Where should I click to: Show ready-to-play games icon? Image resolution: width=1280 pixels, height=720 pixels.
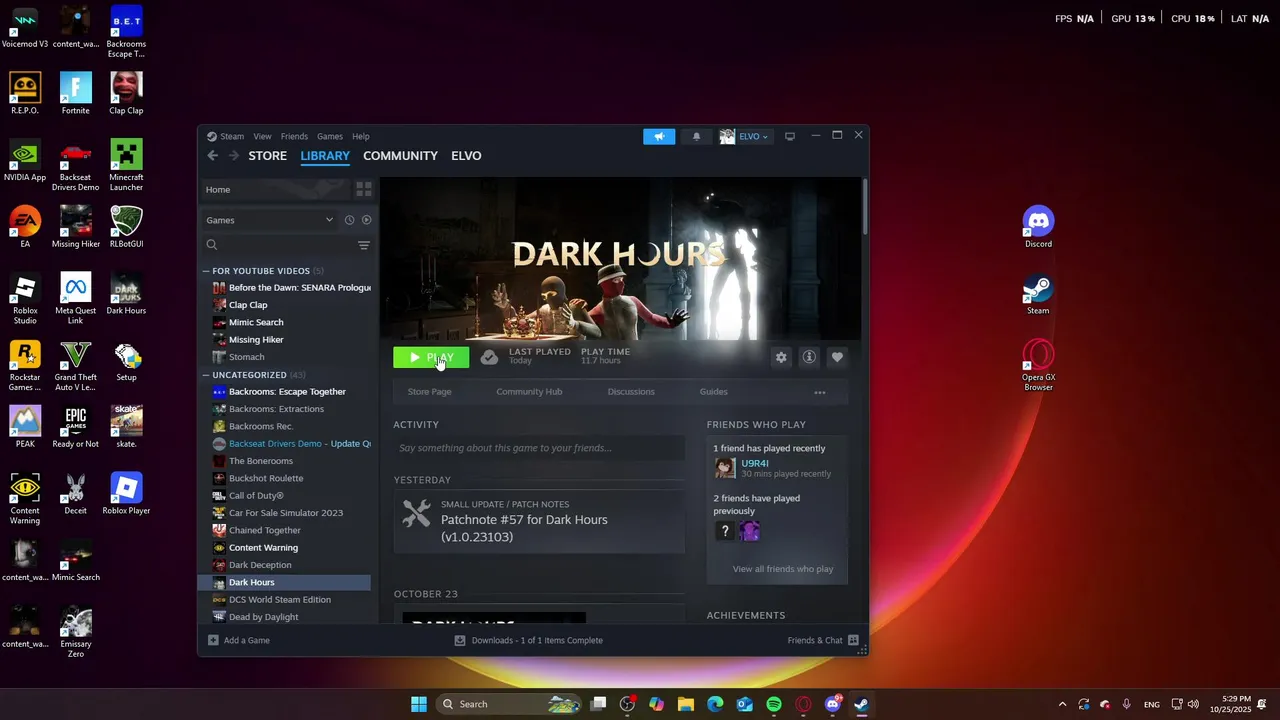366,220
